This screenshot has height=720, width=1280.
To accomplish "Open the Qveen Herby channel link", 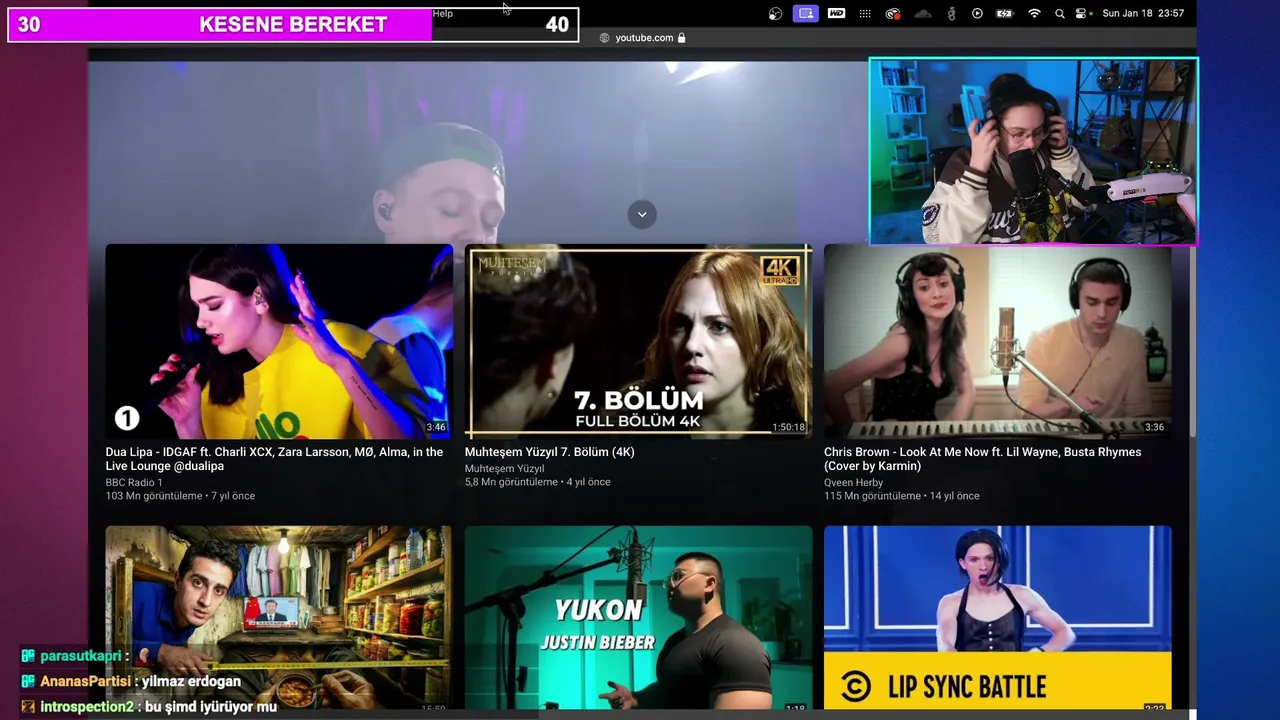I will pyautogui.click(x=854, y=483).
